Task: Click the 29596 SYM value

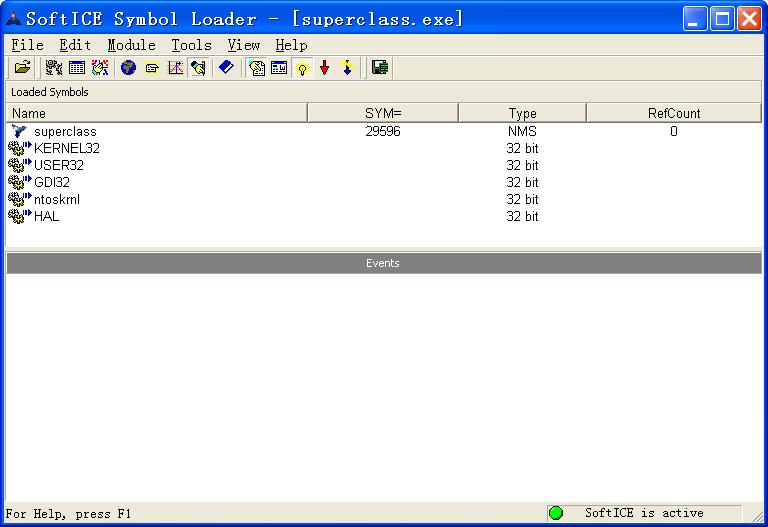Action: (383, 131)
